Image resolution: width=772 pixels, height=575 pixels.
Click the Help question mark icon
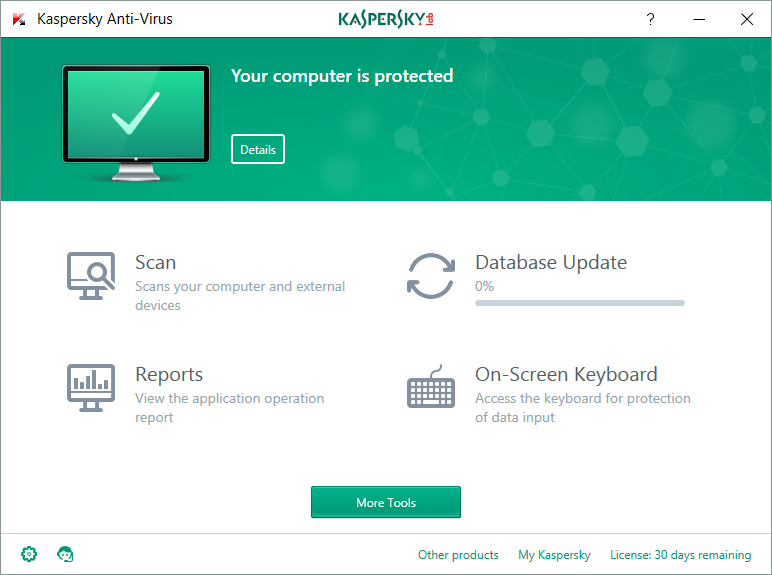pos(650,19)
